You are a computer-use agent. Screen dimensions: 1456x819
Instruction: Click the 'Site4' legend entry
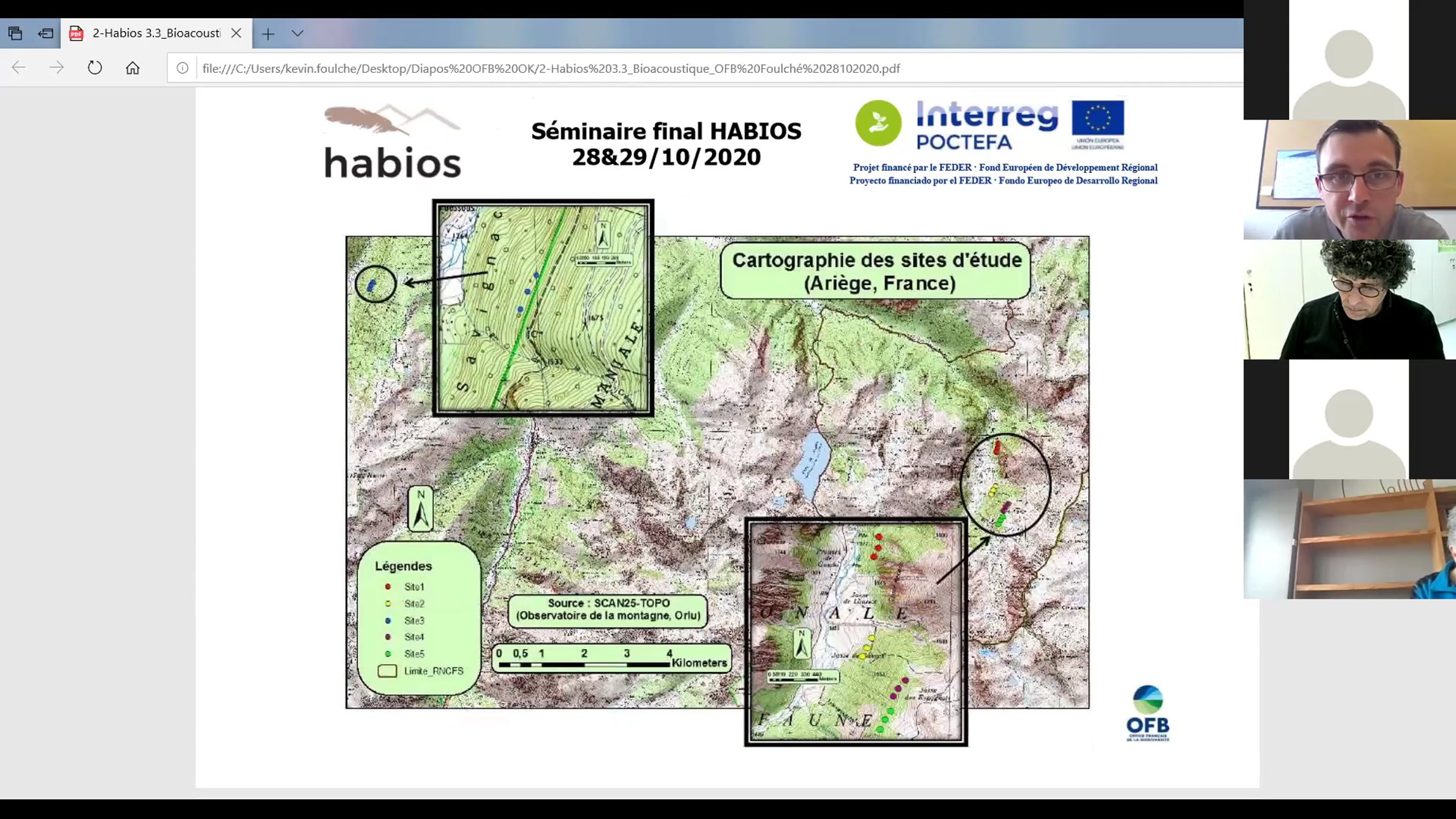(405, 637)
